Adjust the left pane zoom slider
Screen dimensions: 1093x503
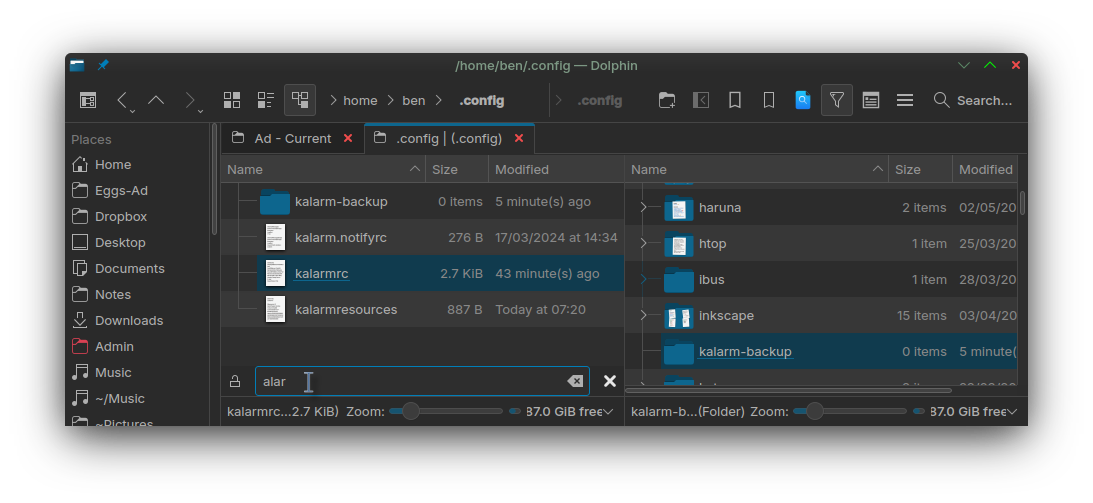[445, 412]
